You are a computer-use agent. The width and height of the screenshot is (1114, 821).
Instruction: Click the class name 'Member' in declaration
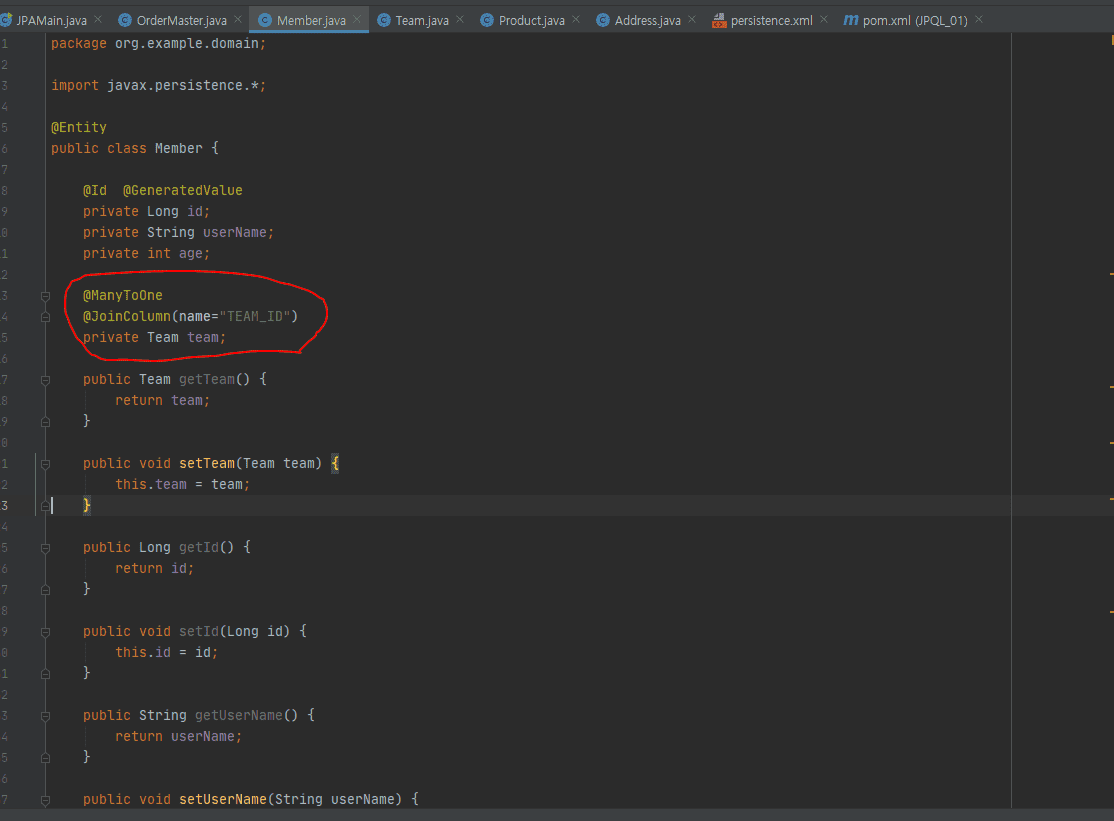pyautogui.click(x=178, y=148)
